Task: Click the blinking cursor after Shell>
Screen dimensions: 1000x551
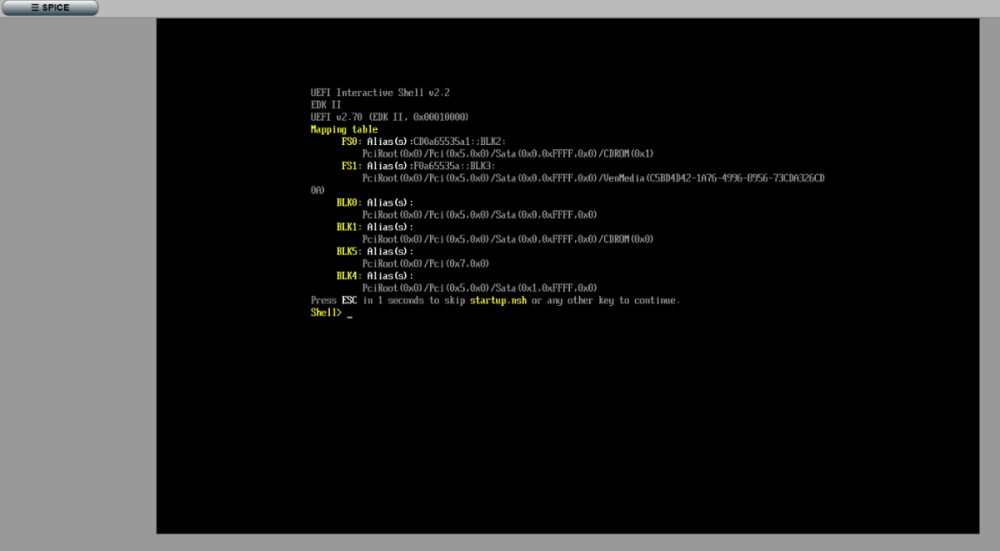Action: click(x=350, y=314)
